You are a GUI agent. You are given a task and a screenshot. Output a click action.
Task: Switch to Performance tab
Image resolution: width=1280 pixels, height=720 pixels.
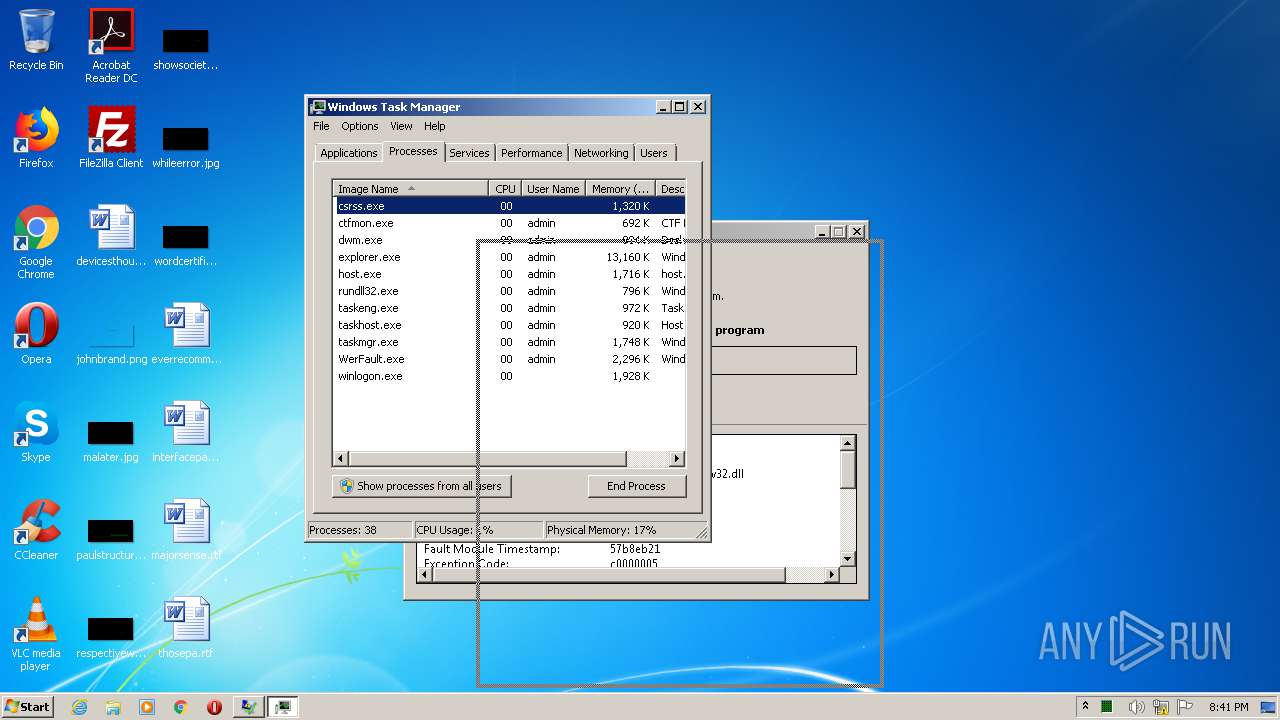[531, 153]
